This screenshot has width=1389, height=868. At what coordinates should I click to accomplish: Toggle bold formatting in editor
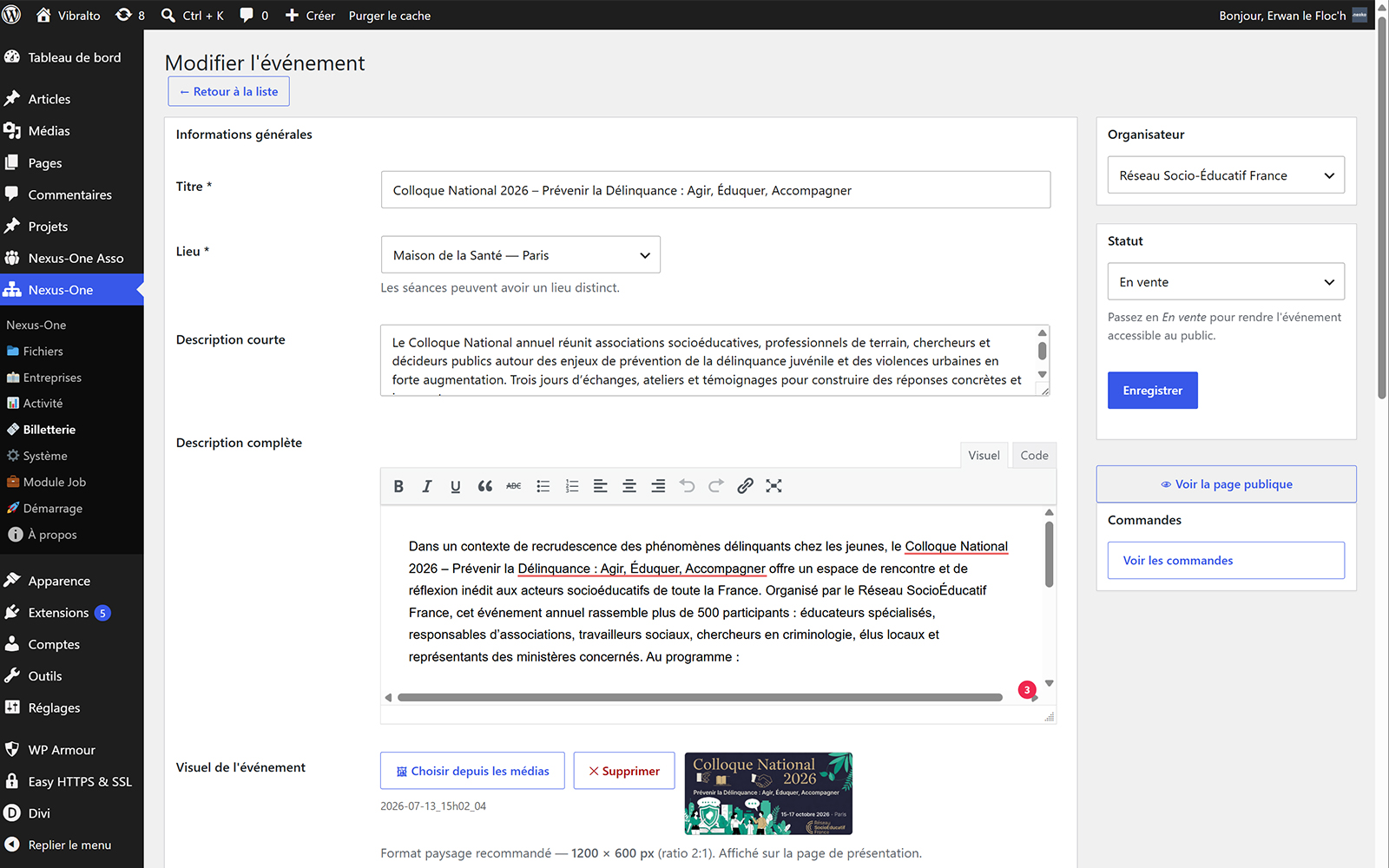(x=398, y=486)
